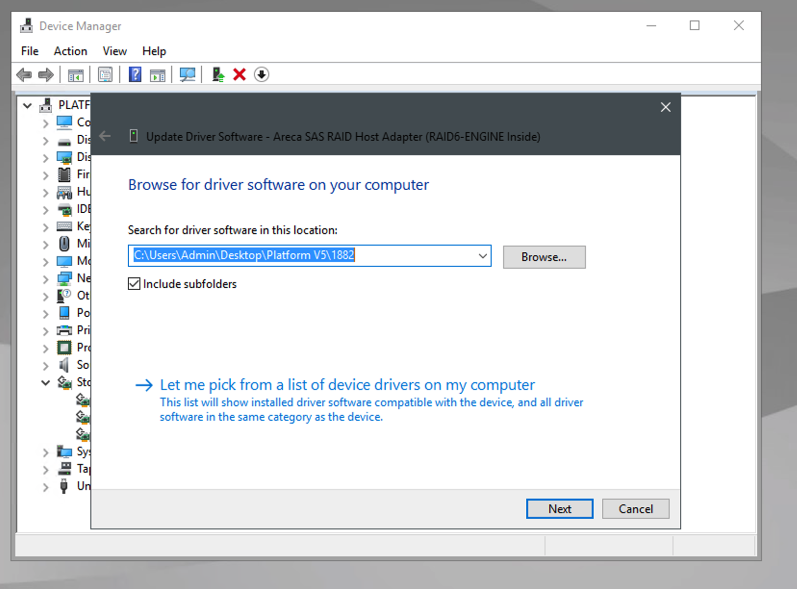797x589 pixels.
Task: Click the Update driver software toolbar icon
Action: [x=217, y=75]
